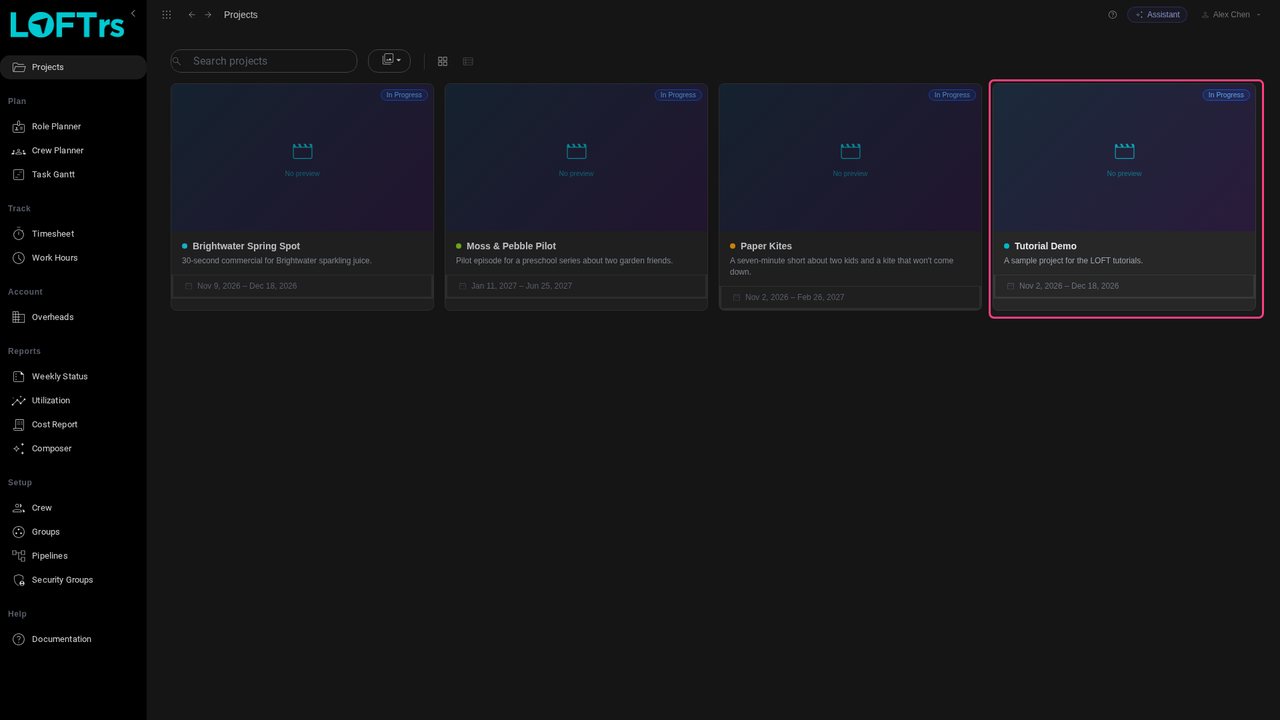Viewport: 1280px width, 720px height.
Task: Click the teal status dot beside Tutorial Demo
Action: 1007,246
